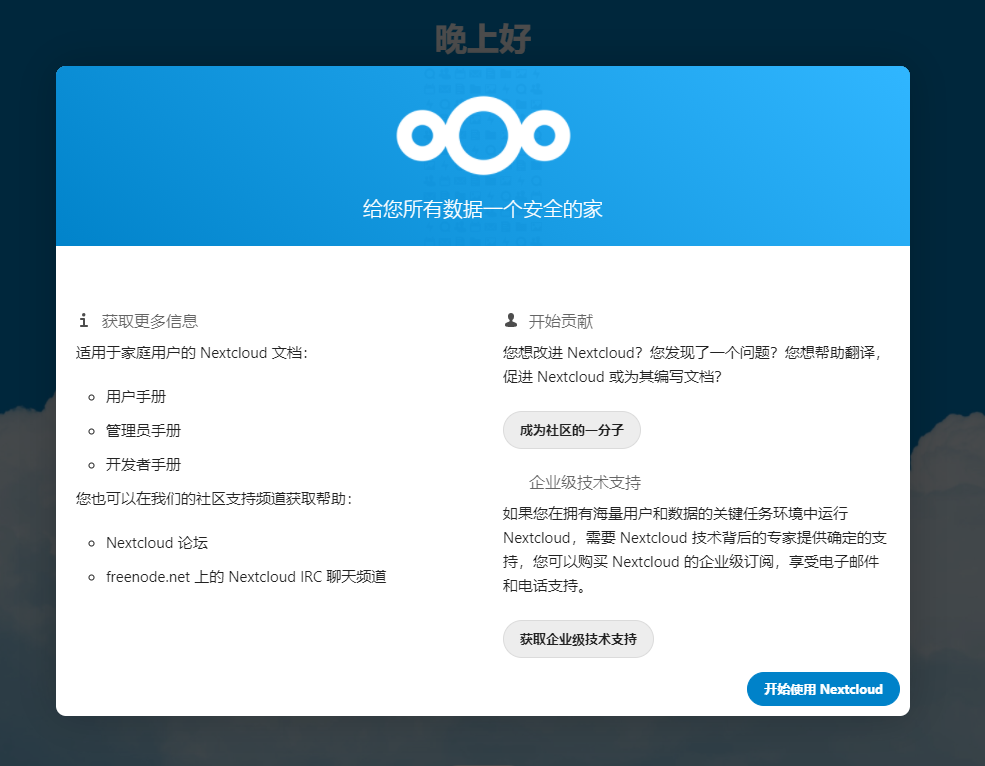Click the 开始使用 Nextcloud button
Screen dimensions: 985x766
[x=823, y=689]
